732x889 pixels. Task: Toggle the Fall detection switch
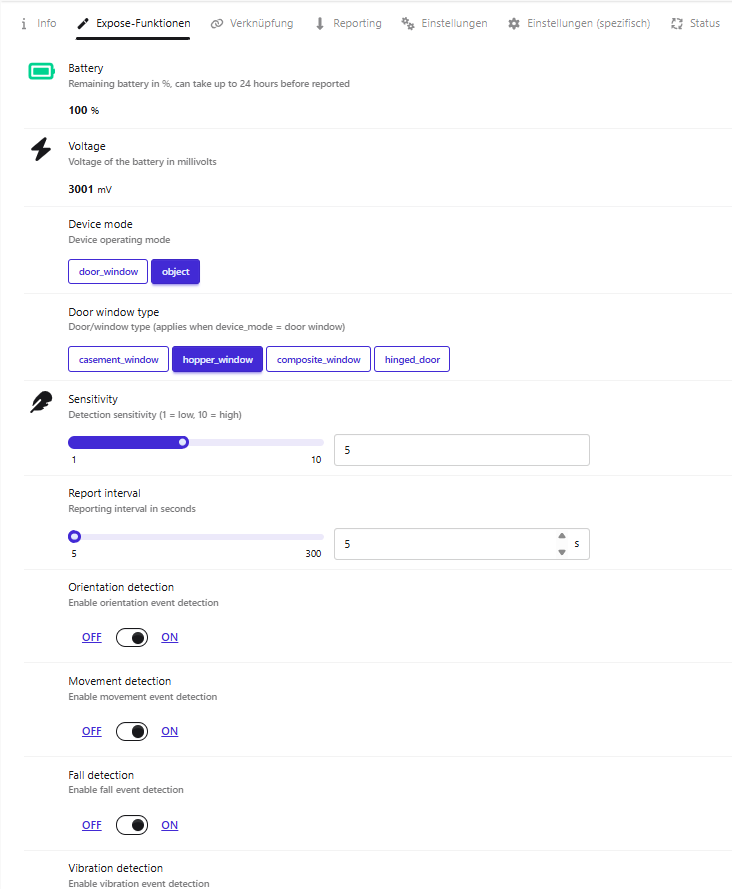coord(132,825)
